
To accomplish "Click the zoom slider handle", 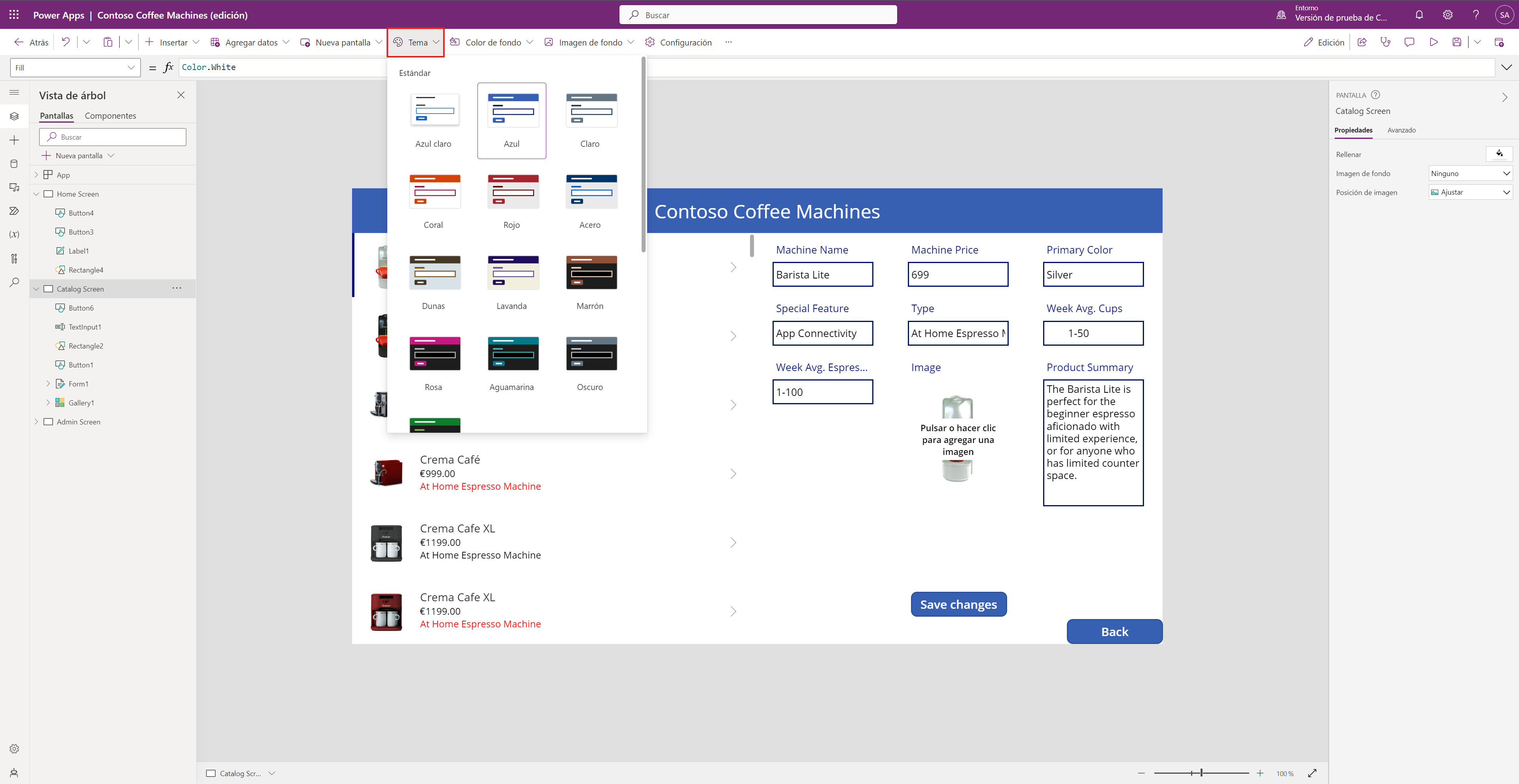I will click(1201, 773).
